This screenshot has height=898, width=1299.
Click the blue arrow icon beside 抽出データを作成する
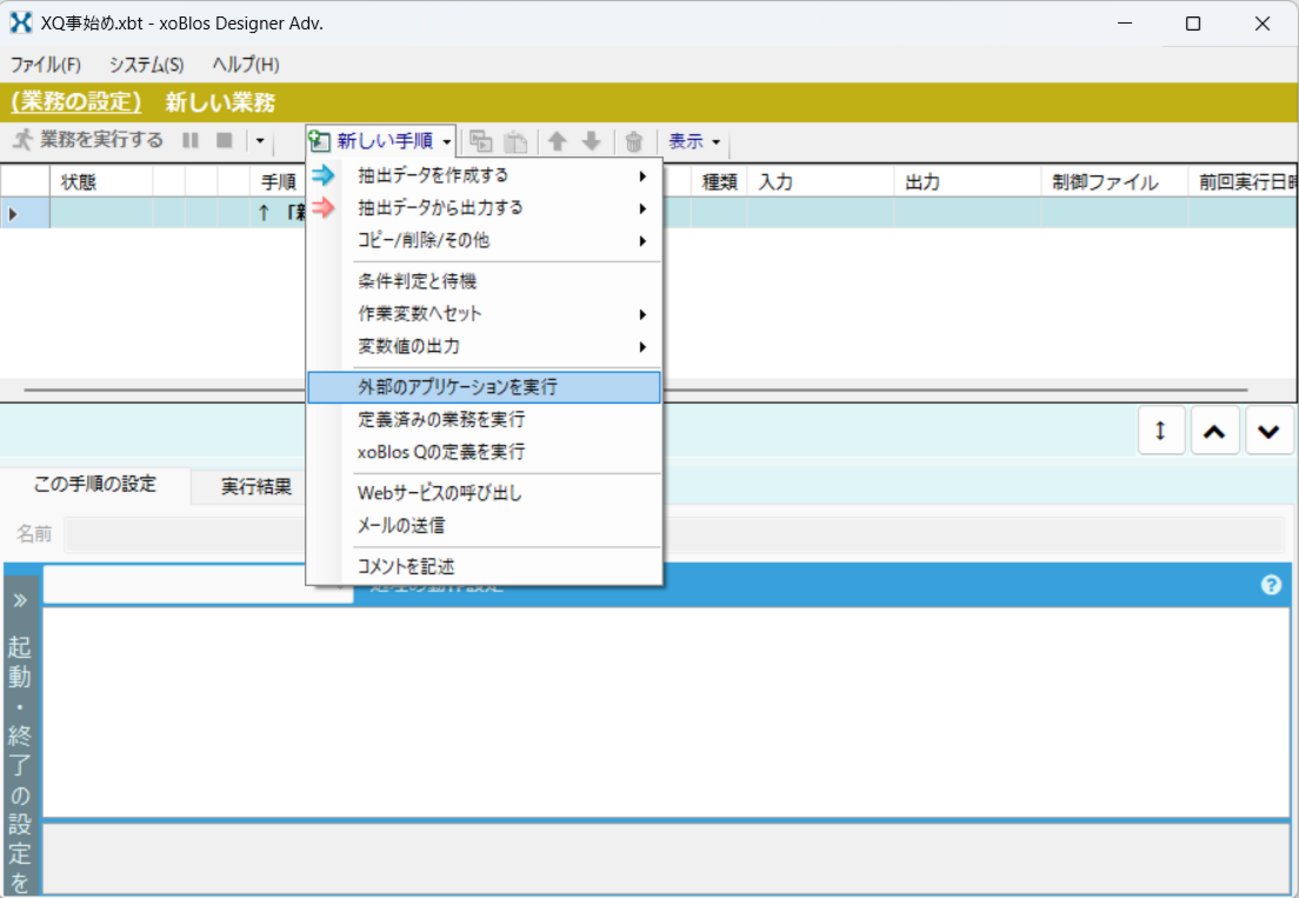[324, 176]
